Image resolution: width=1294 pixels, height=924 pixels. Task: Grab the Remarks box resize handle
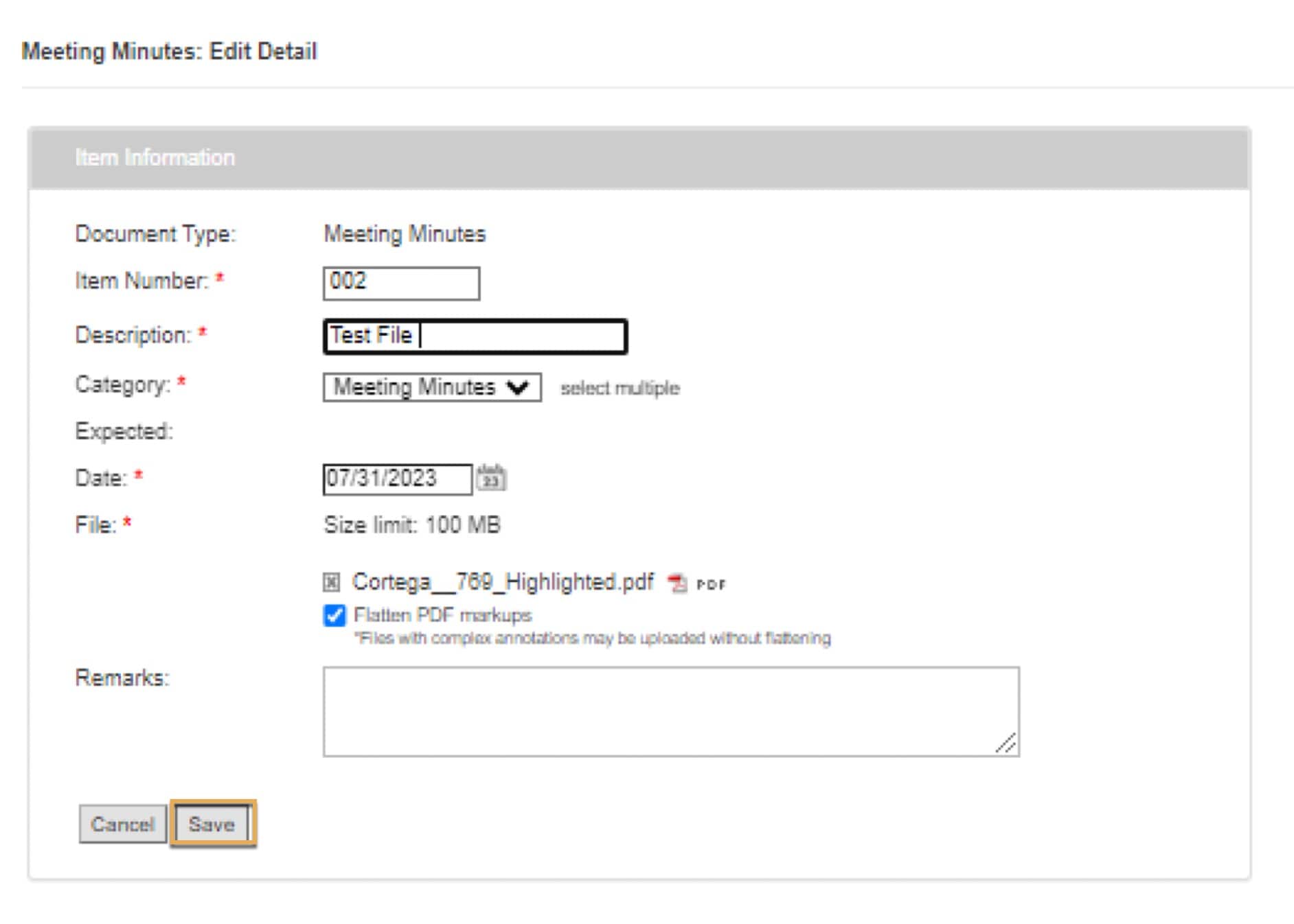1007,744
